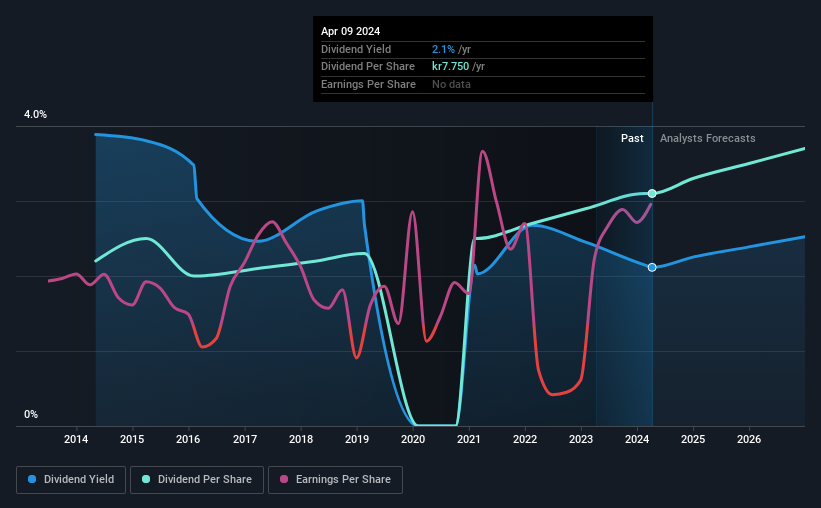Click the 0% y-axis label

(x=31, y=414)
